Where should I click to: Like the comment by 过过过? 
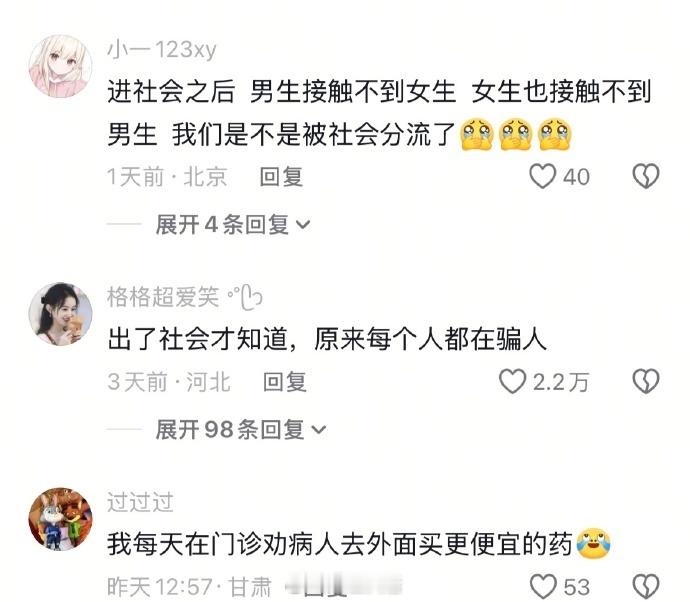point(543,587)
